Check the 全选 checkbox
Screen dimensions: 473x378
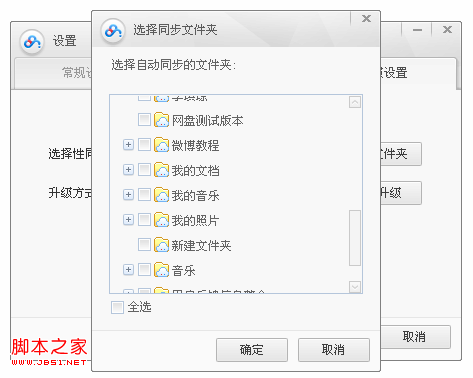(x=117, y=307)
